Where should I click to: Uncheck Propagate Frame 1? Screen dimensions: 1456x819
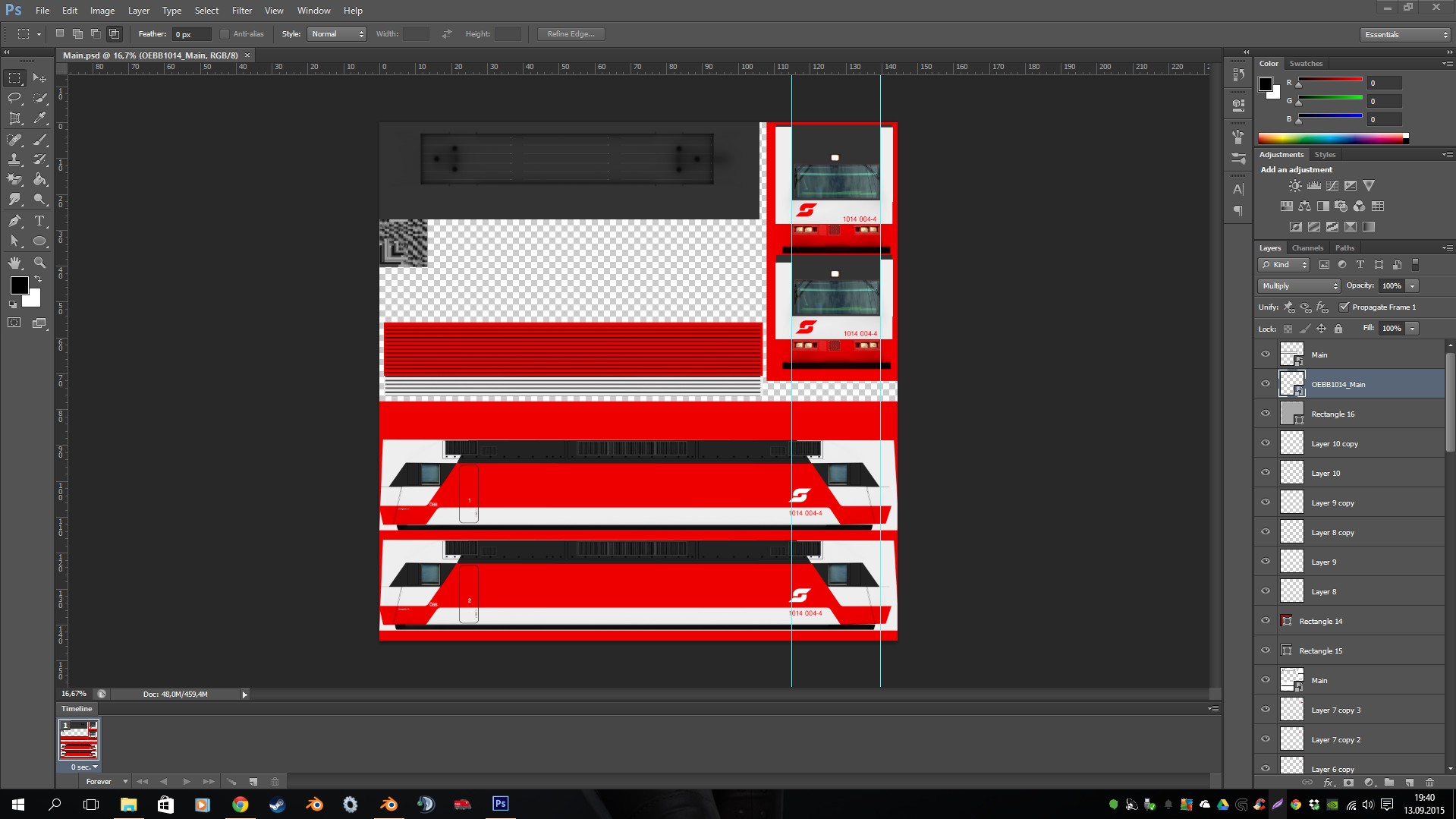pyautogui.click(x=1344, y=307)
